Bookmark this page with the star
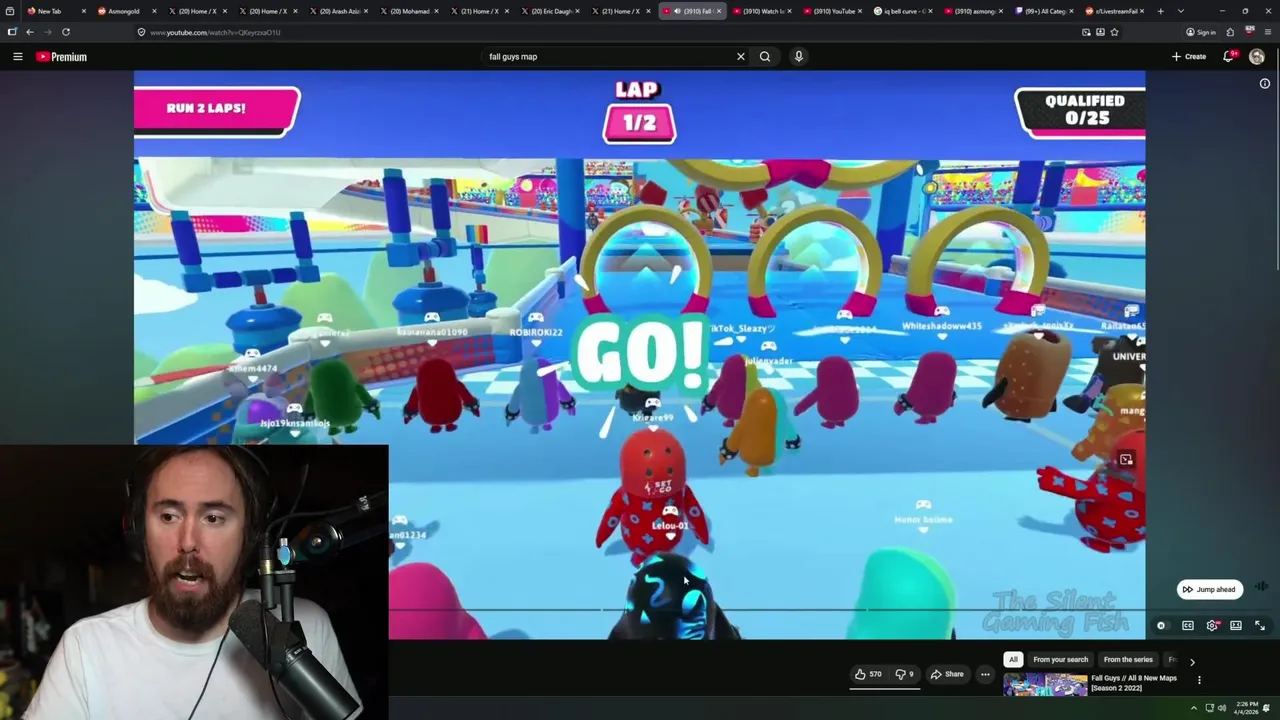The image size is (1280, 720). (1114, 32)
